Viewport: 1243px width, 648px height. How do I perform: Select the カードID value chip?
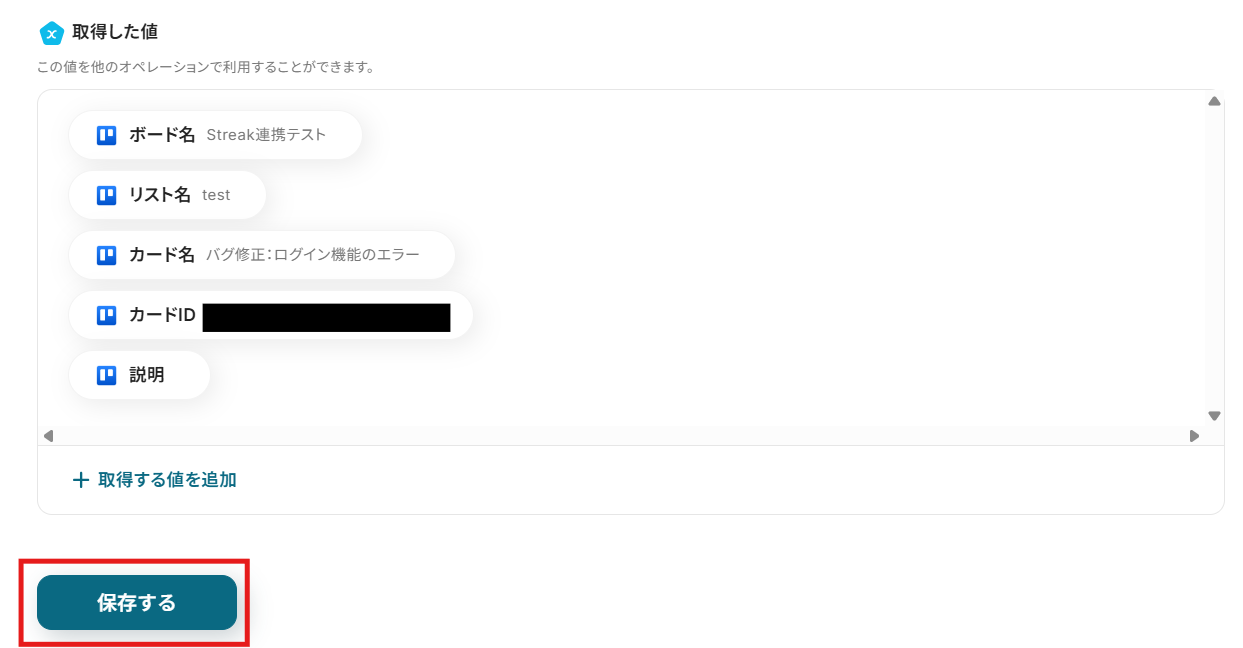(270, 315)
